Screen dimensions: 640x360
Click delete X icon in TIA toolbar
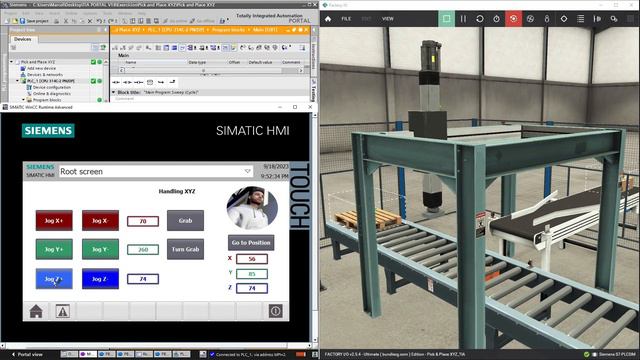point(90,21)
